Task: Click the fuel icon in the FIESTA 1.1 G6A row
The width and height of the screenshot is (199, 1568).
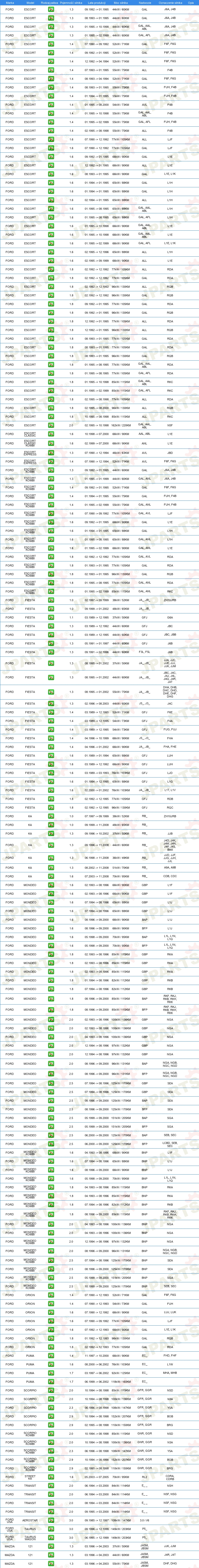Action: (x=51, y=617)
